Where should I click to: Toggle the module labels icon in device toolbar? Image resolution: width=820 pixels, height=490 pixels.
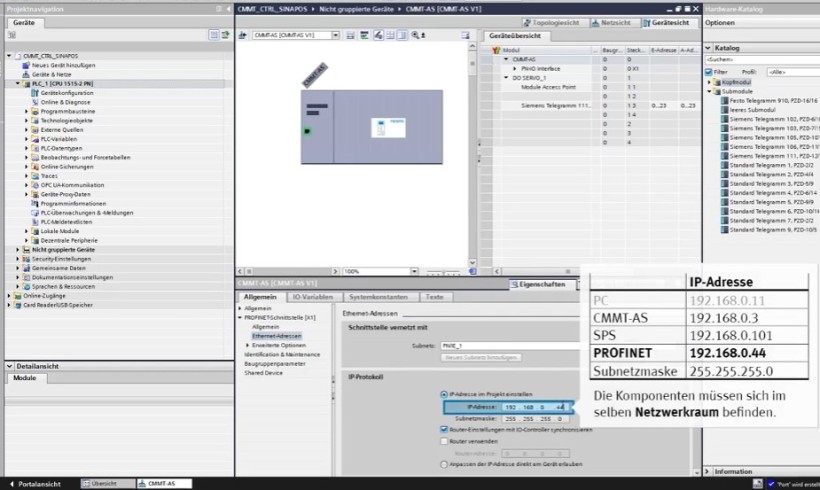[378, 35]
